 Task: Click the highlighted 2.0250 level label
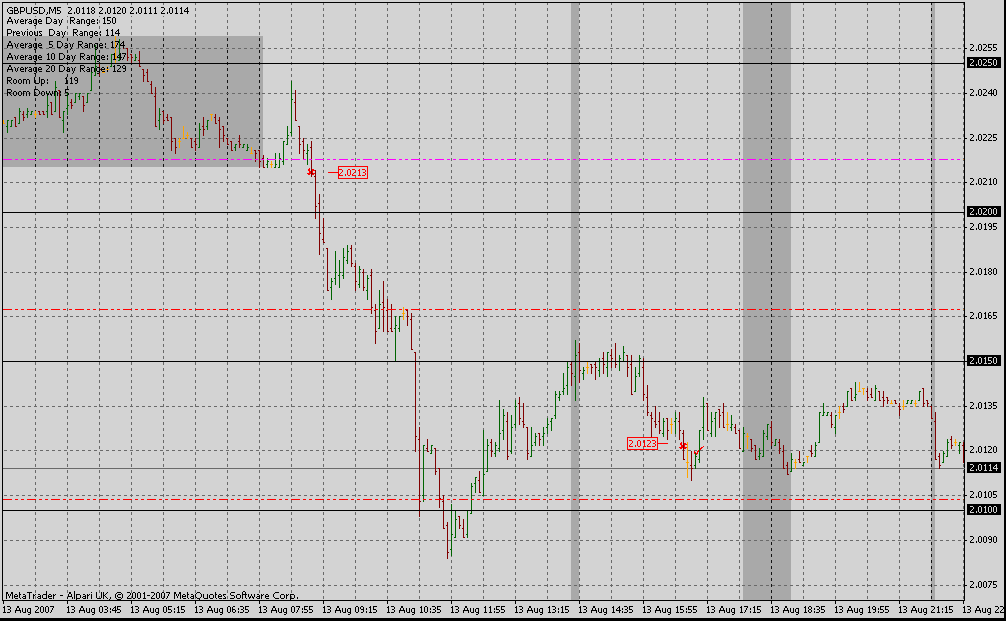pos(983,63)
